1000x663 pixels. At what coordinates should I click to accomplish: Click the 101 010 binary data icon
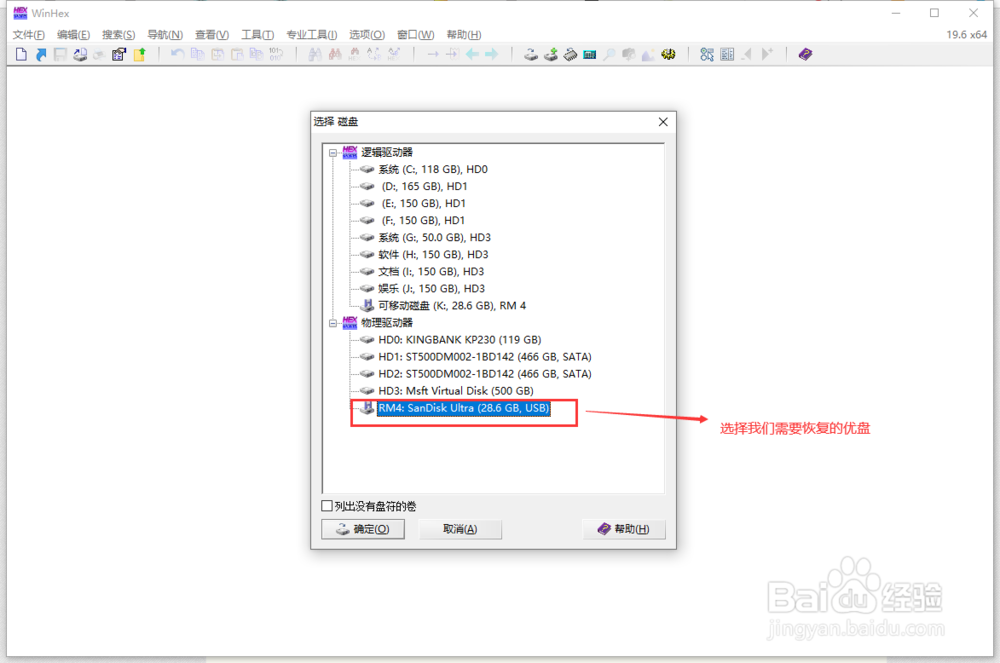point(276,54)
